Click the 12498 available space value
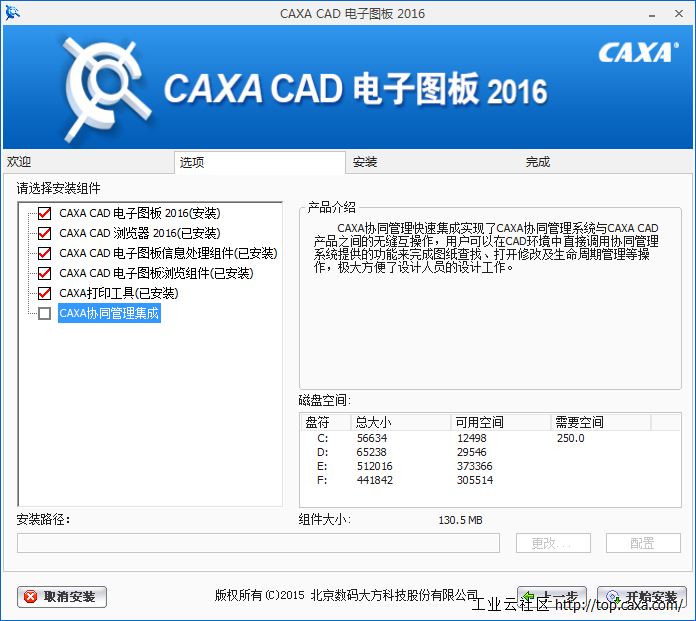 click(x=471, y=438)
